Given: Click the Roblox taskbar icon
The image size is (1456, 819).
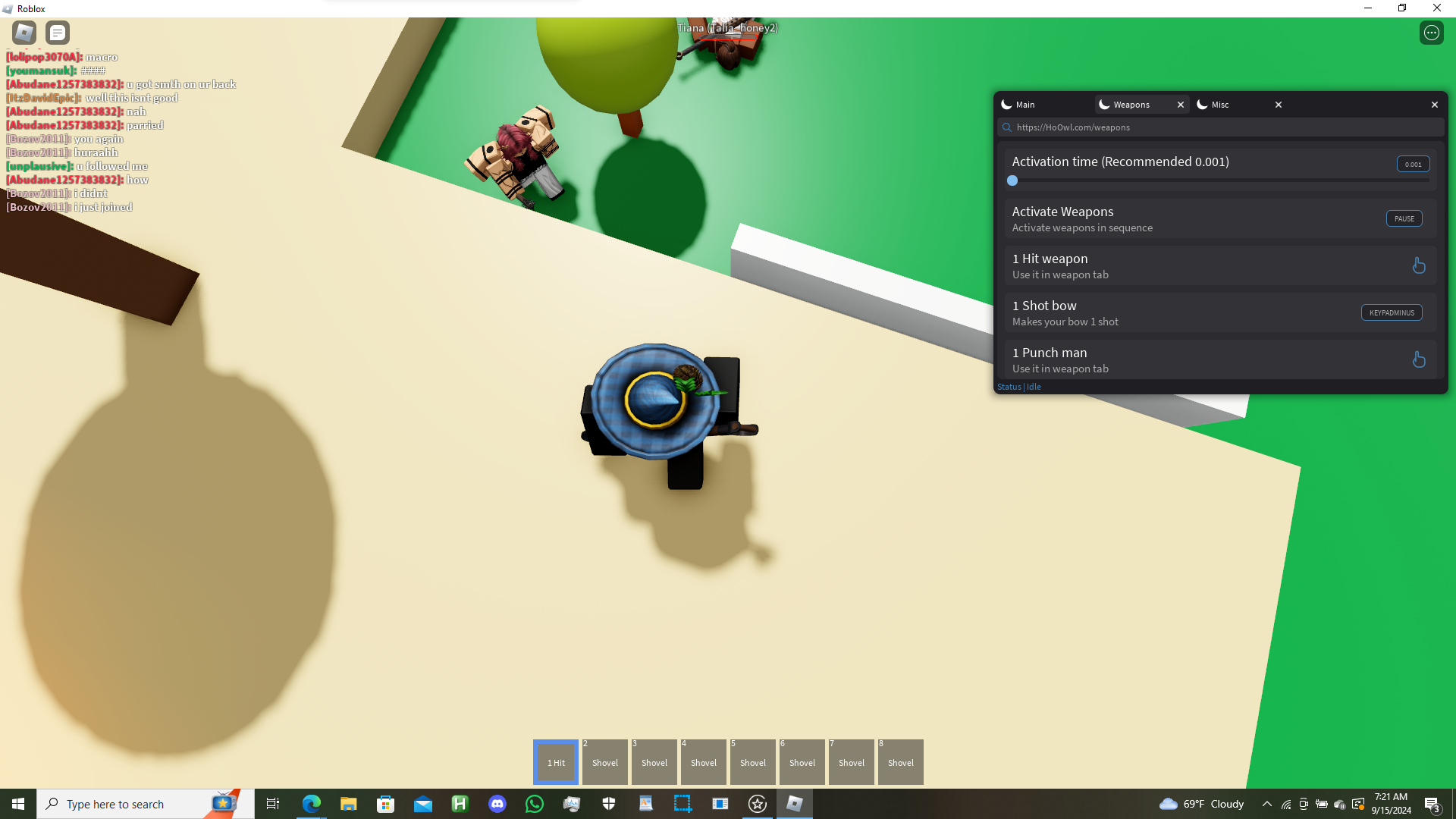Looking at the screenshot, I should click(794, 804).
